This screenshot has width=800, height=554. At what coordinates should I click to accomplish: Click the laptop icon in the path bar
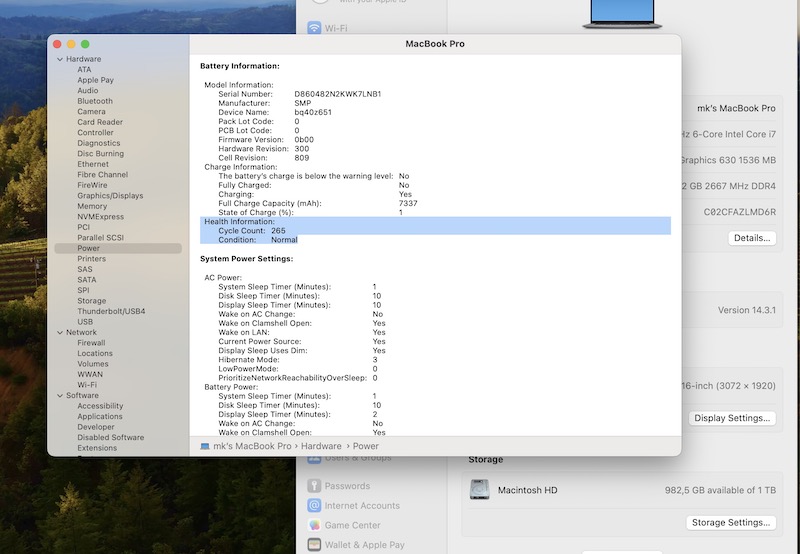205,446
